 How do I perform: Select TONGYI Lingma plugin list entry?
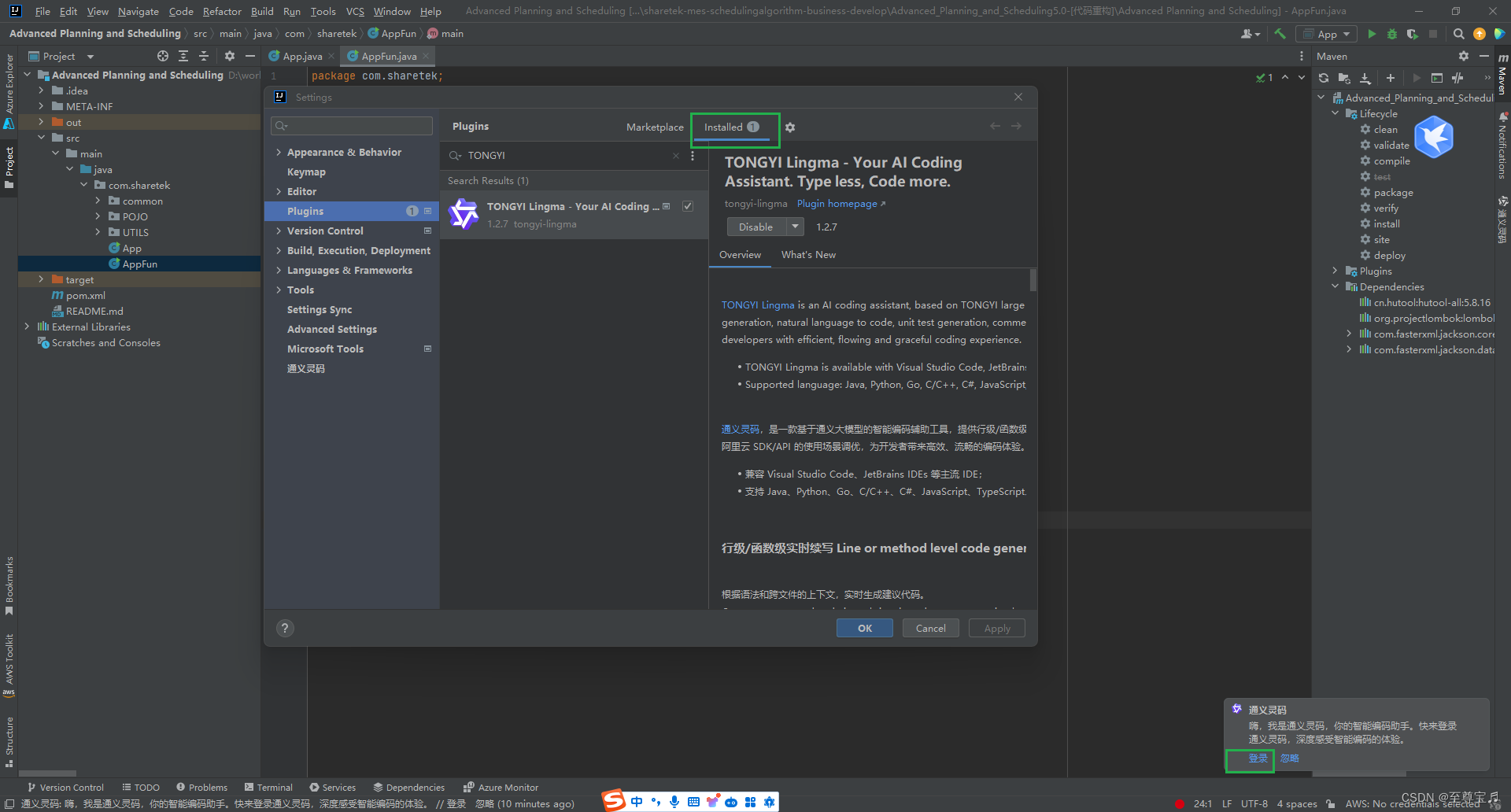pos(574,215)
